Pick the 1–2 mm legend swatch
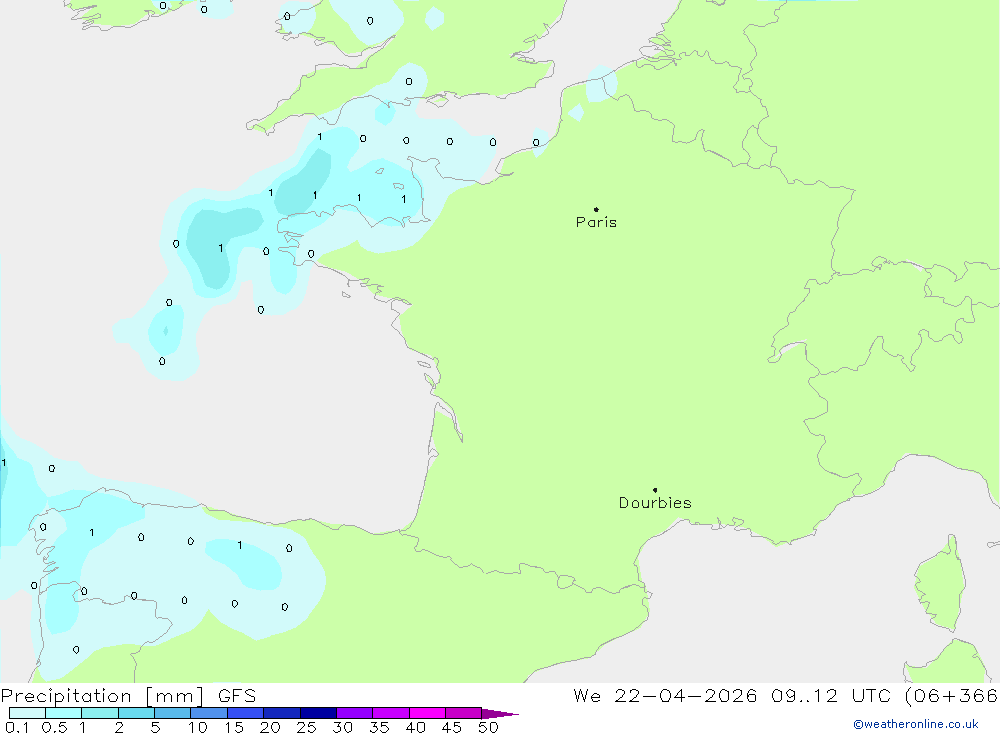 [x=100, y=713]
